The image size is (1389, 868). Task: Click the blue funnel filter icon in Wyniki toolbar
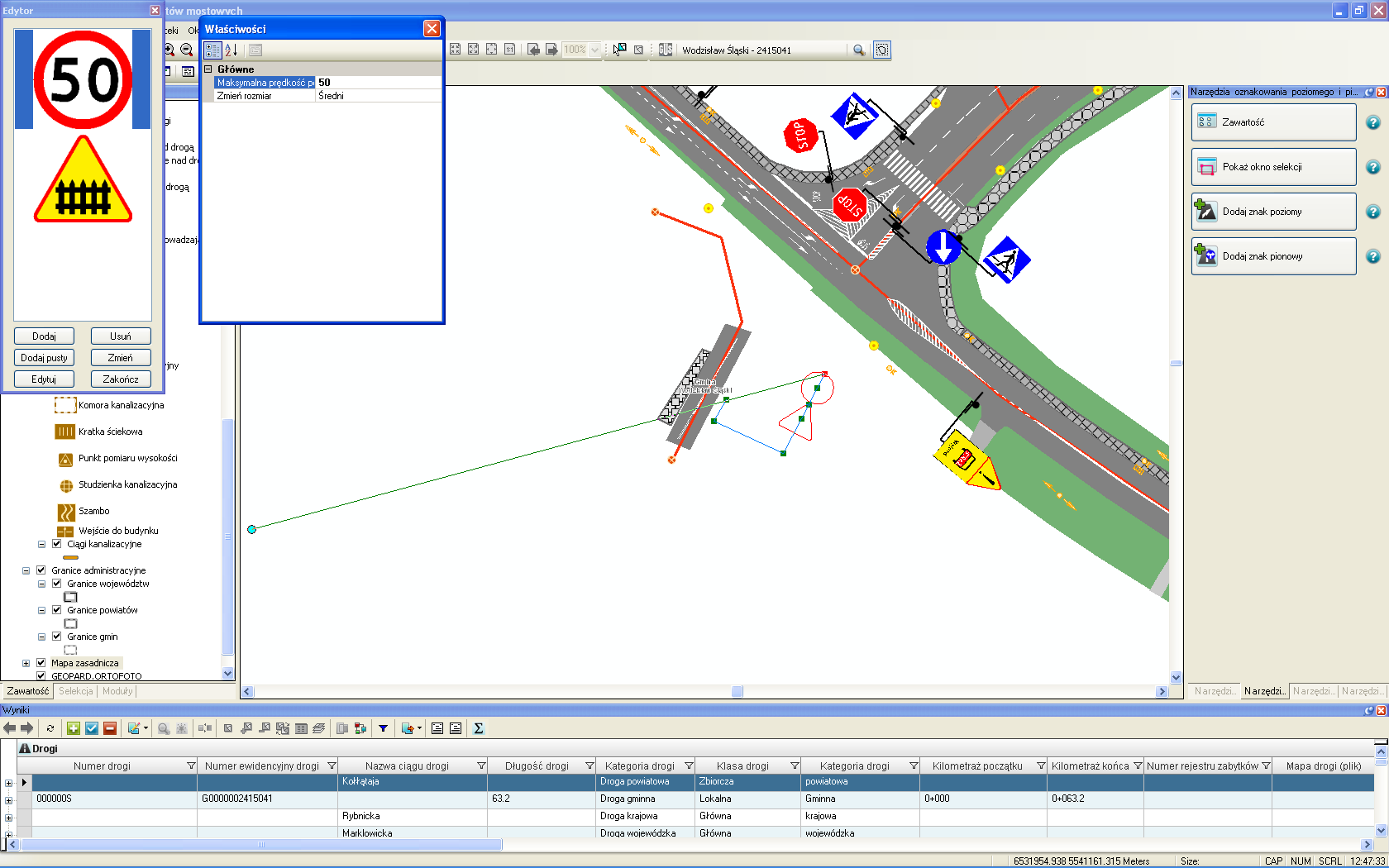click(x=383, y=728)
